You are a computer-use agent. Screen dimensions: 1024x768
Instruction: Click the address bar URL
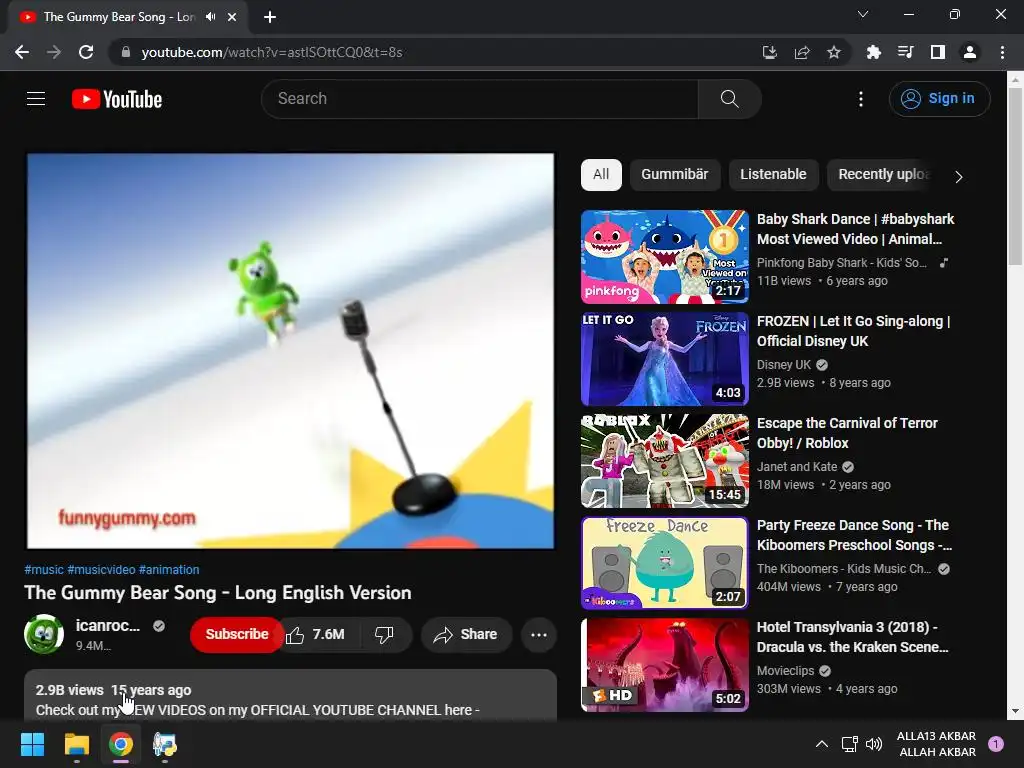[x=272, y=52]
